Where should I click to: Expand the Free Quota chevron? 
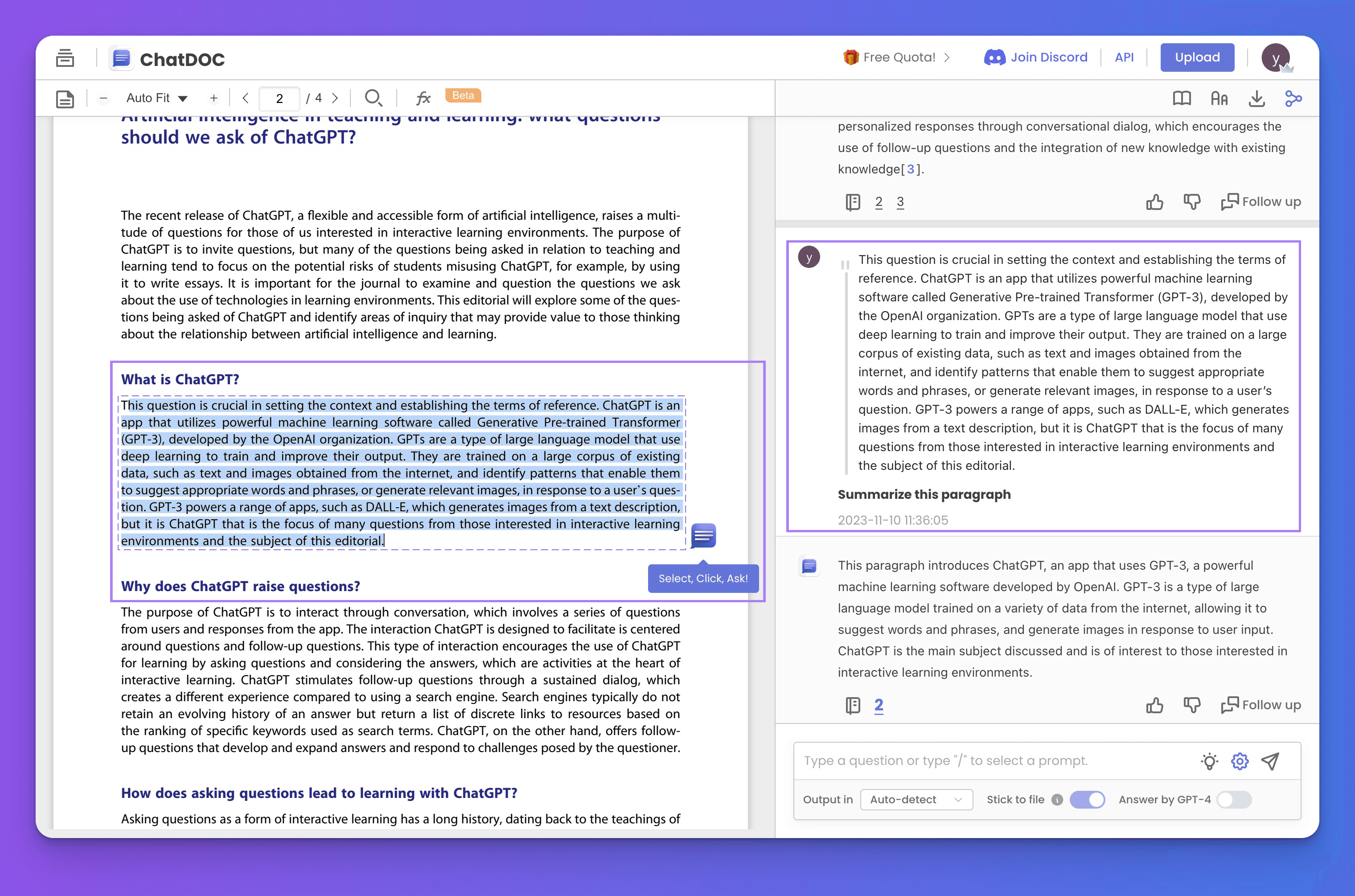click(x=947, y=57)
